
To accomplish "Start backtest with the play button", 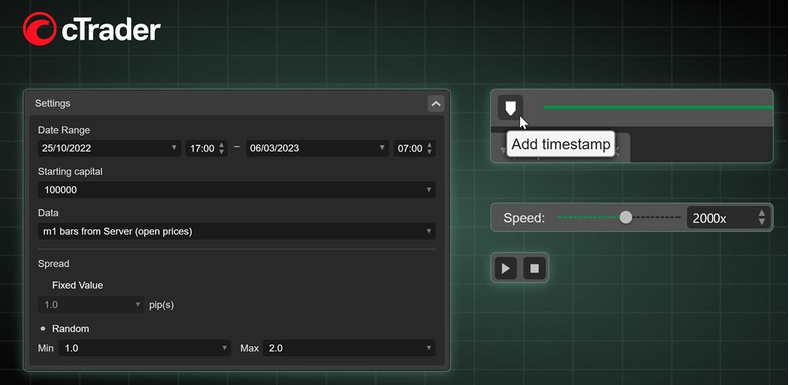I will [506, 268].
